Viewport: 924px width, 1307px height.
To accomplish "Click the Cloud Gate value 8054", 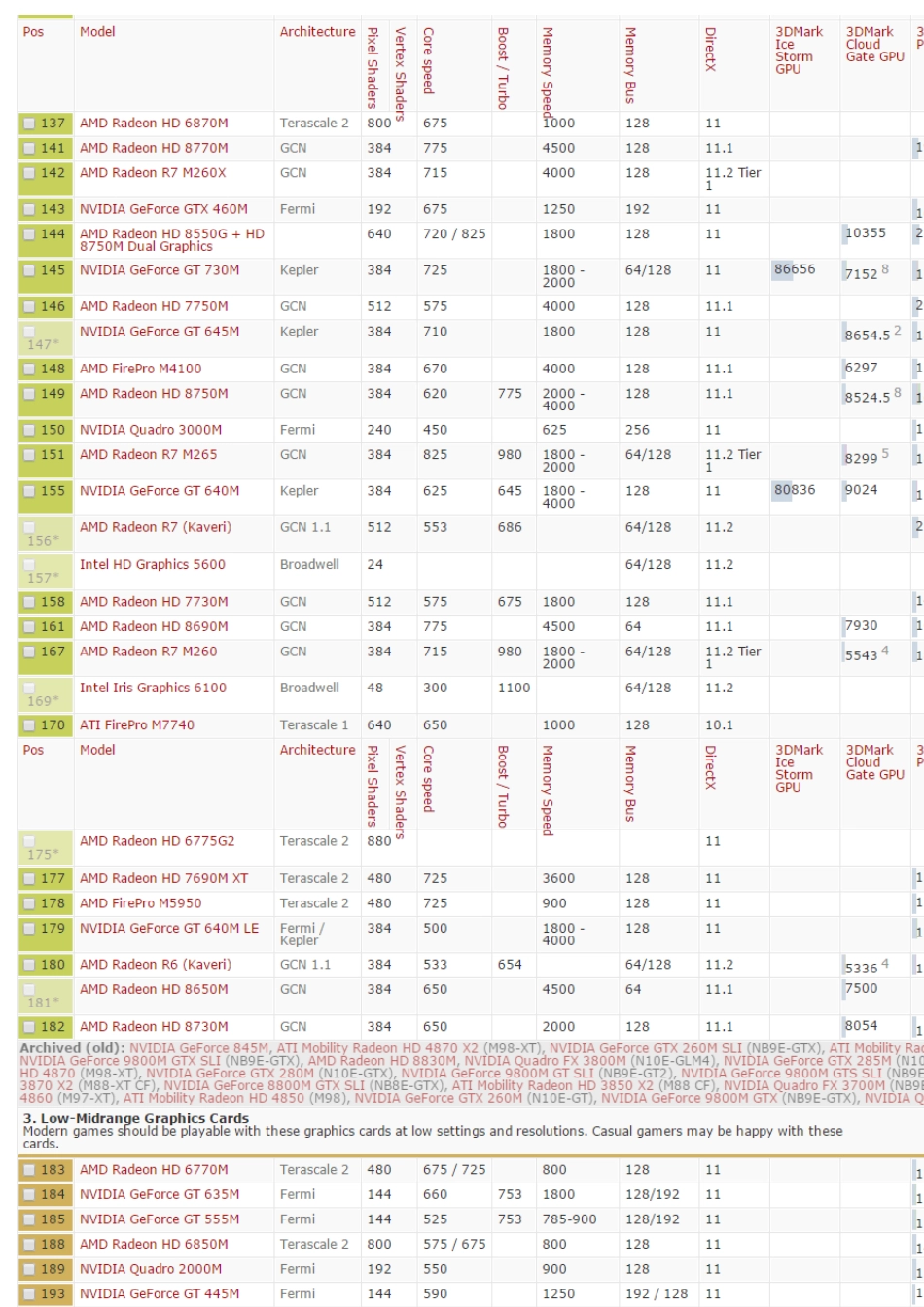I will pyautogui.click(x=862, y=1028).
